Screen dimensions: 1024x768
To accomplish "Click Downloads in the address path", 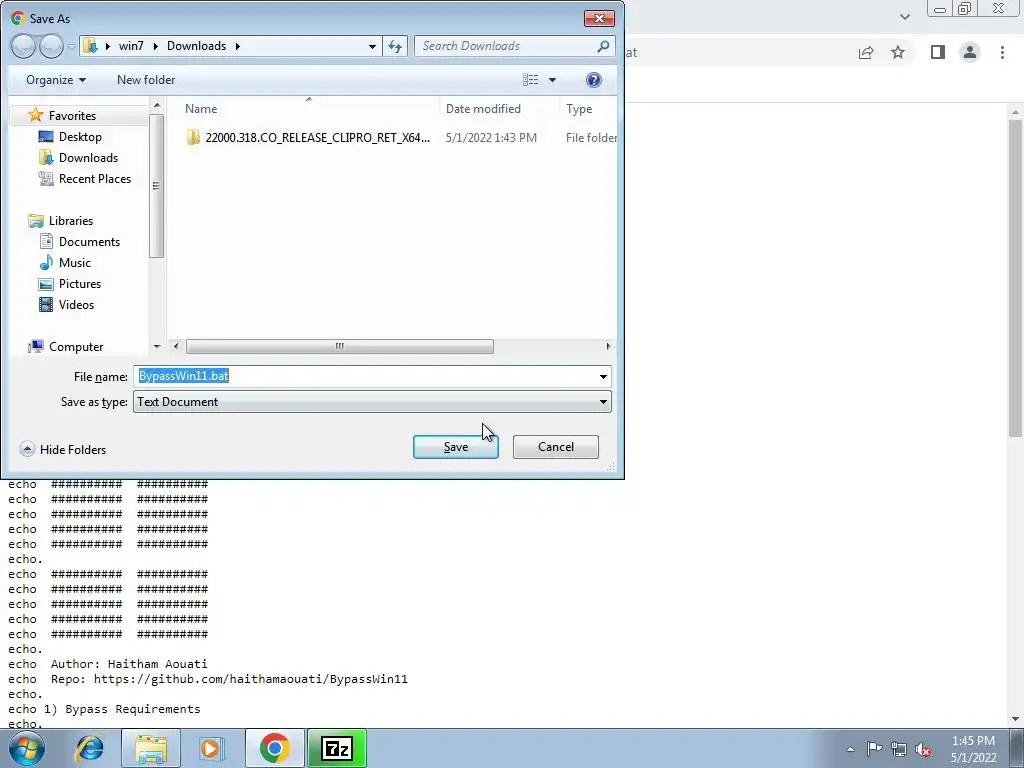I will (196, 46).
